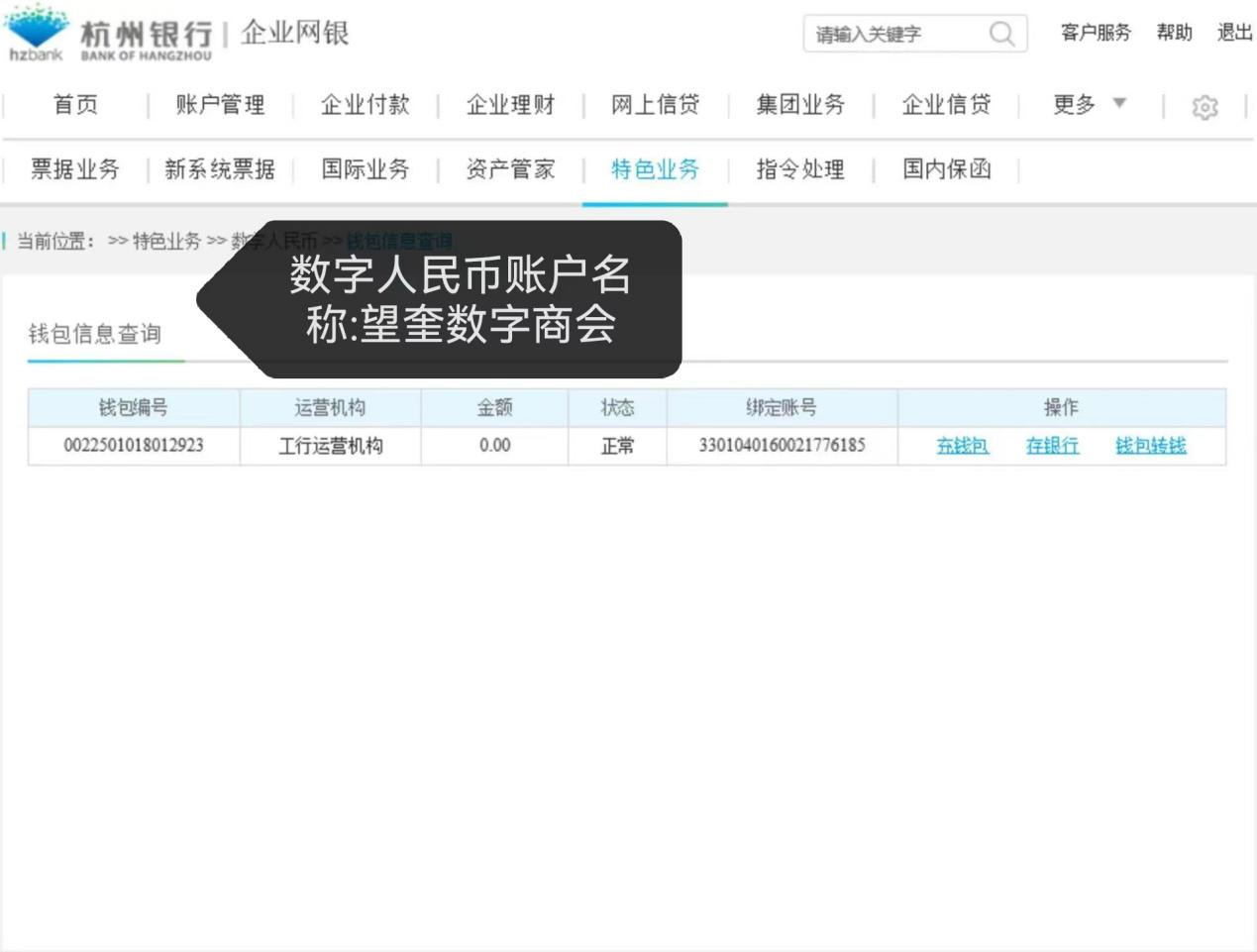
Task: Click the 操作 column header
Action: point(1062,407)
